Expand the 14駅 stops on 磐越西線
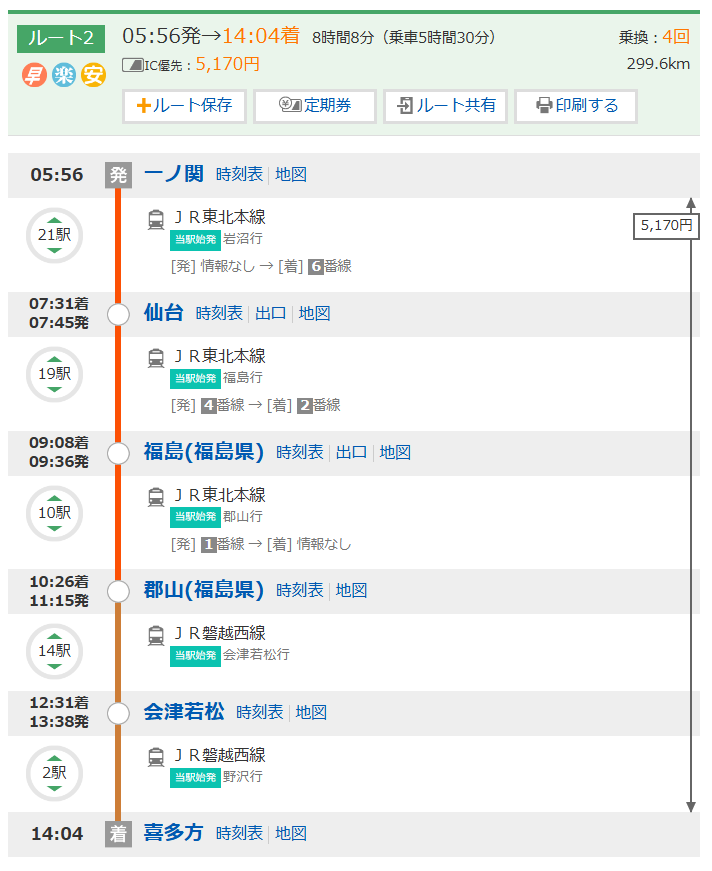The height and width of the screenshot is (871, 712). (x=54, y=651)
